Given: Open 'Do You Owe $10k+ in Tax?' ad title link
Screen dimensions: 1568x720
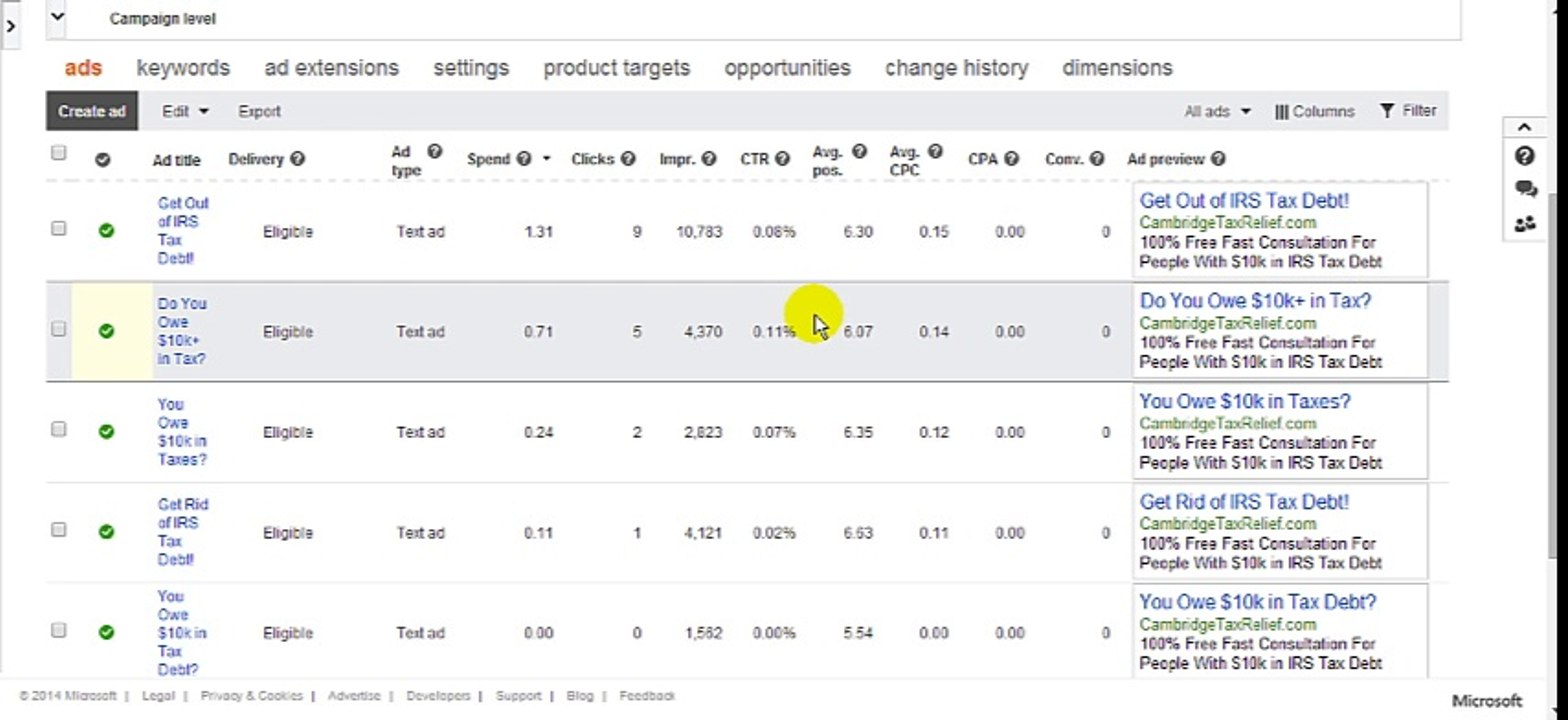Looking at the screenshot, I should pyautogui.click(x=182, y=331).
